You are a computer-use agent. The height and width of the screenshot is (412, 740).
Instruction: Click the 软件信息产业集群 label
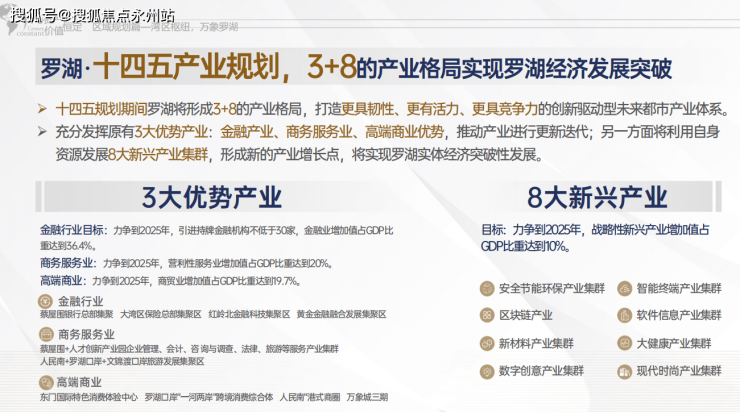[x=679, y=315]
